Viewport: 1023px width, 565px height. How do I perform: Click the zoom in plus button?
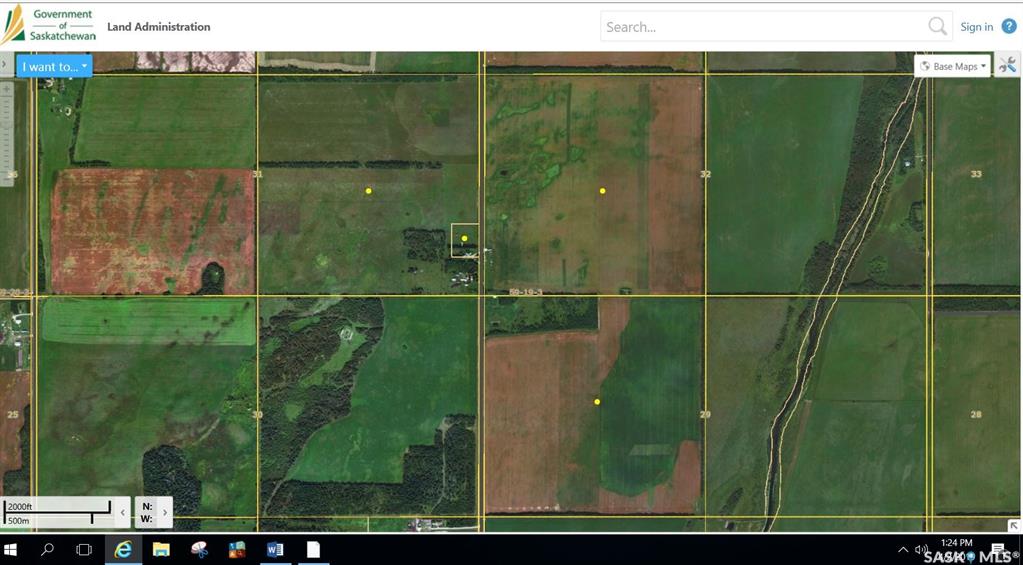pos(7,89)
